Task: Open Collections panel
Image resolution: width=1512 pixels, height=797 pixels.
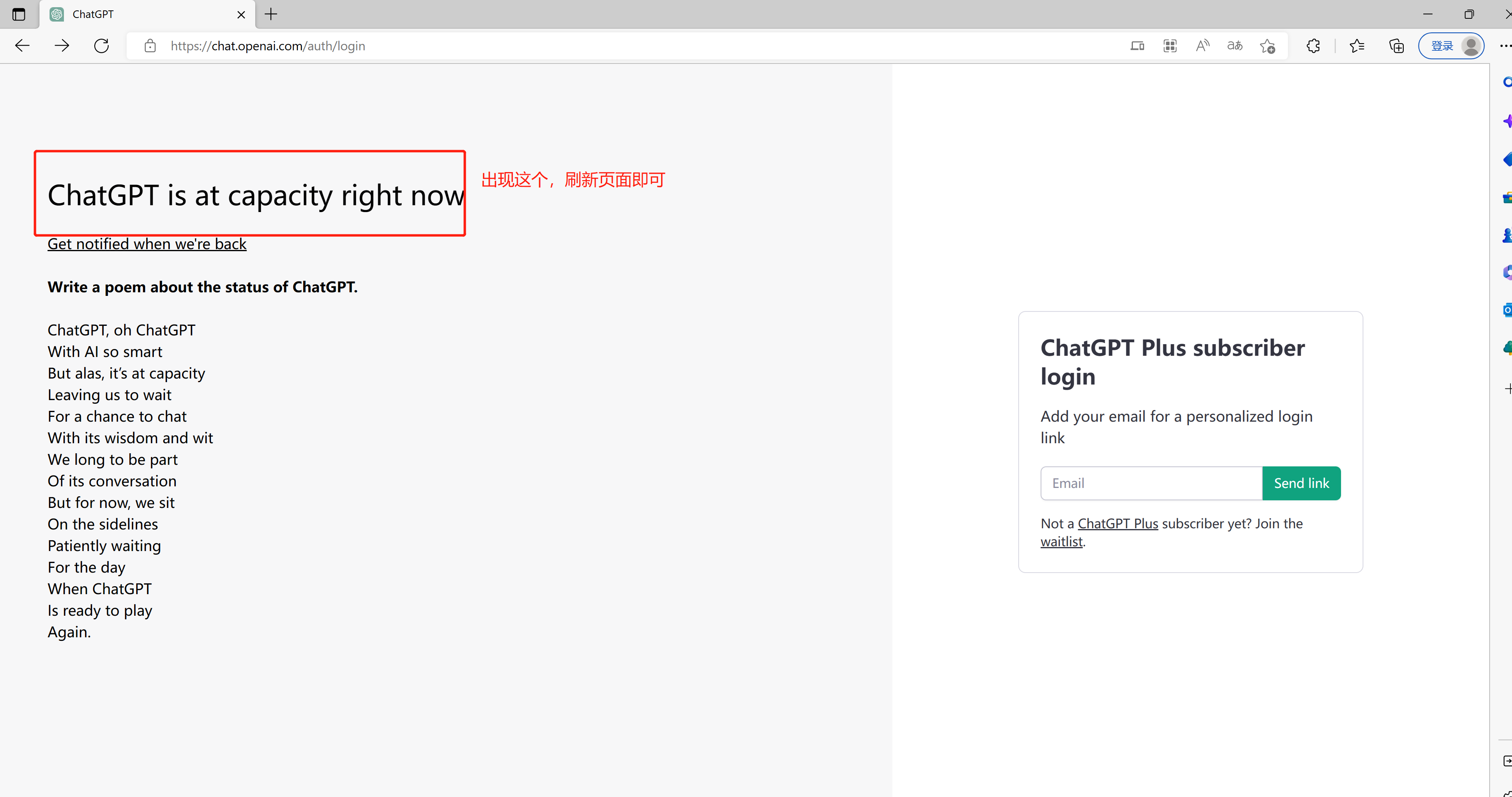Action: [1397, 46]
